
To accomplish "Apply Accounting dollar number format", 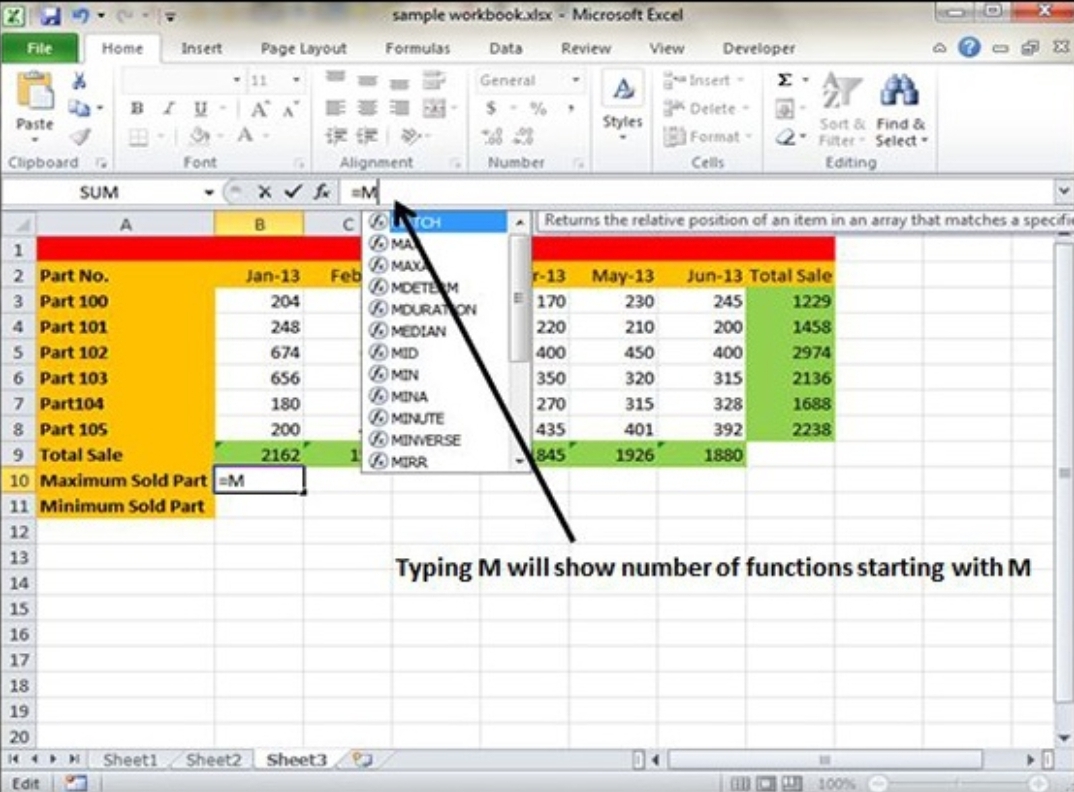I will pyautogui.click(x=491, y=108).
